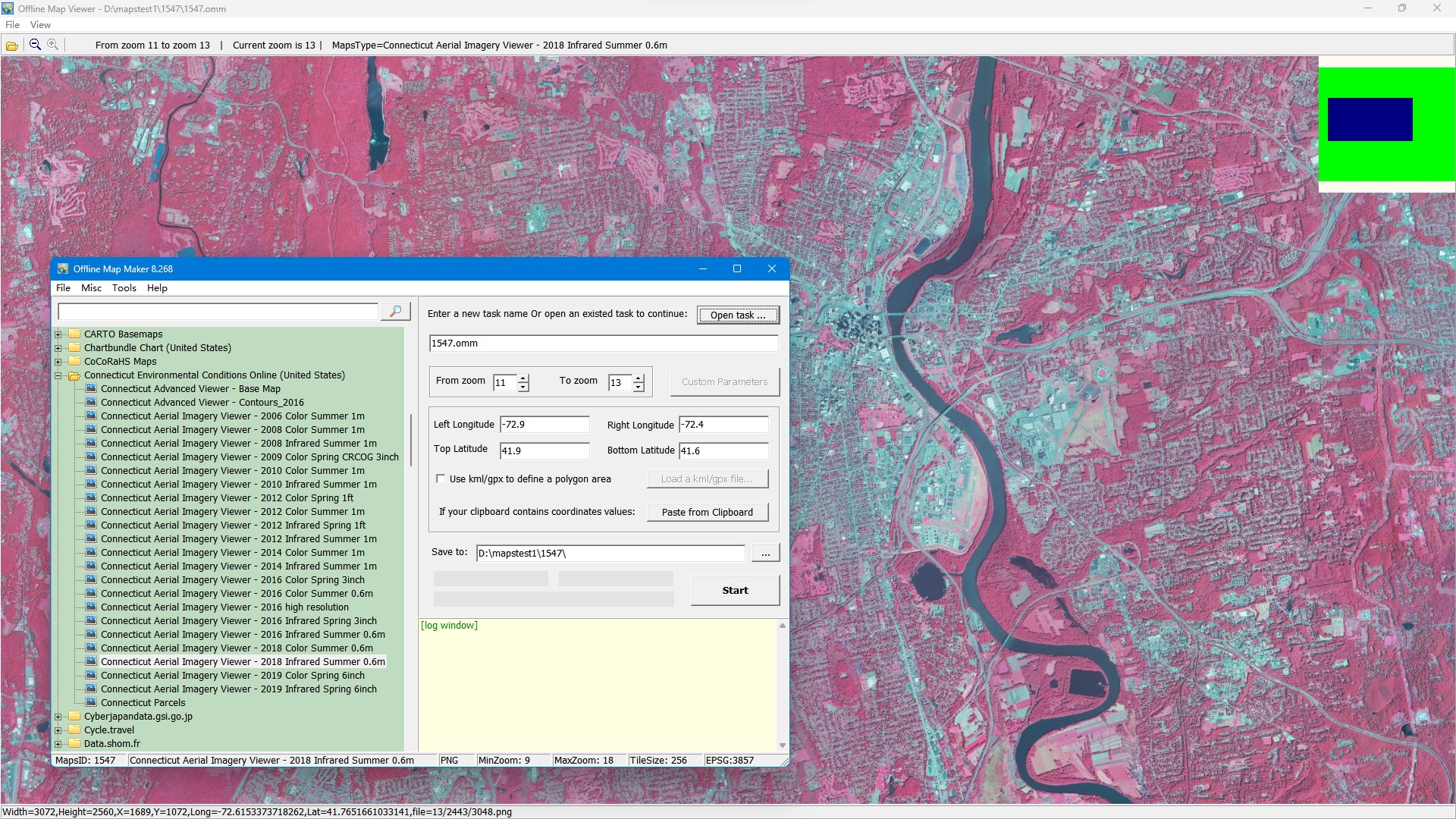Open File menu in Offline Map Viewer
Viewport: 1456px width, 819px height.
[x=13, y=25]
